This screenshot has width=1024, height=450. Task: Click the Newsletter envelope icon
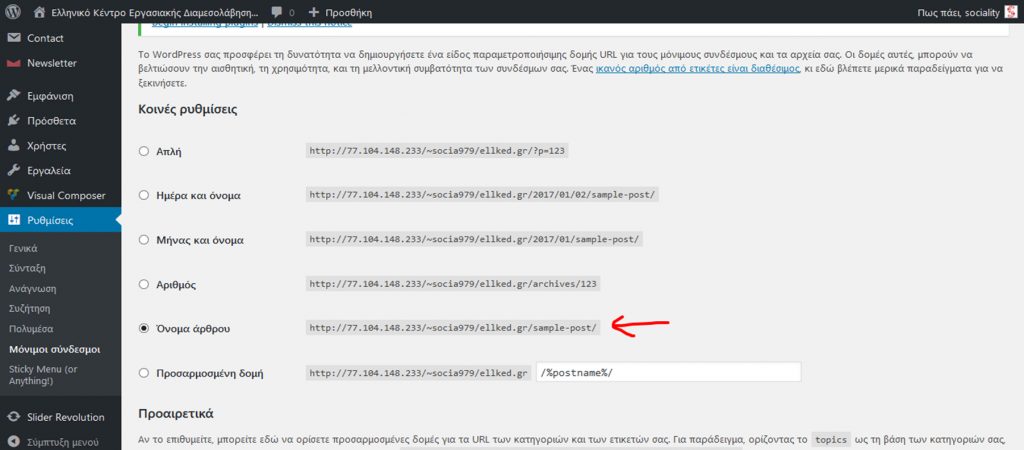pyautogui.click(x=13, y=63)
